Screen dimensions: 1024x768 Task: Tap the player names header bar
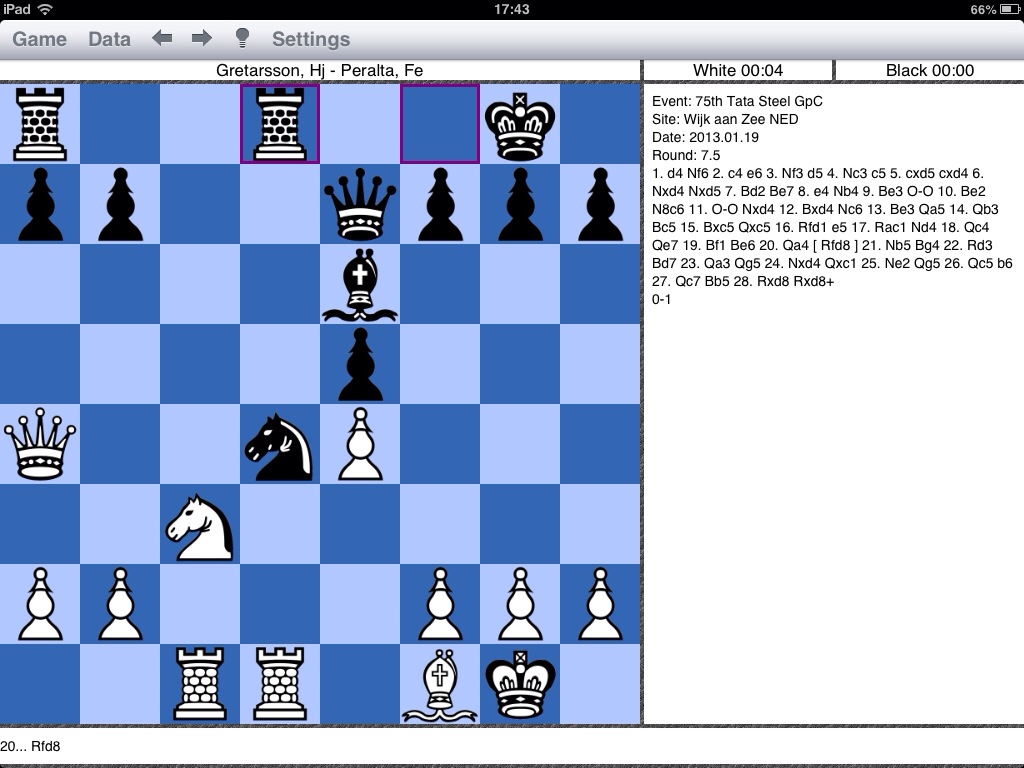(320, 70)
